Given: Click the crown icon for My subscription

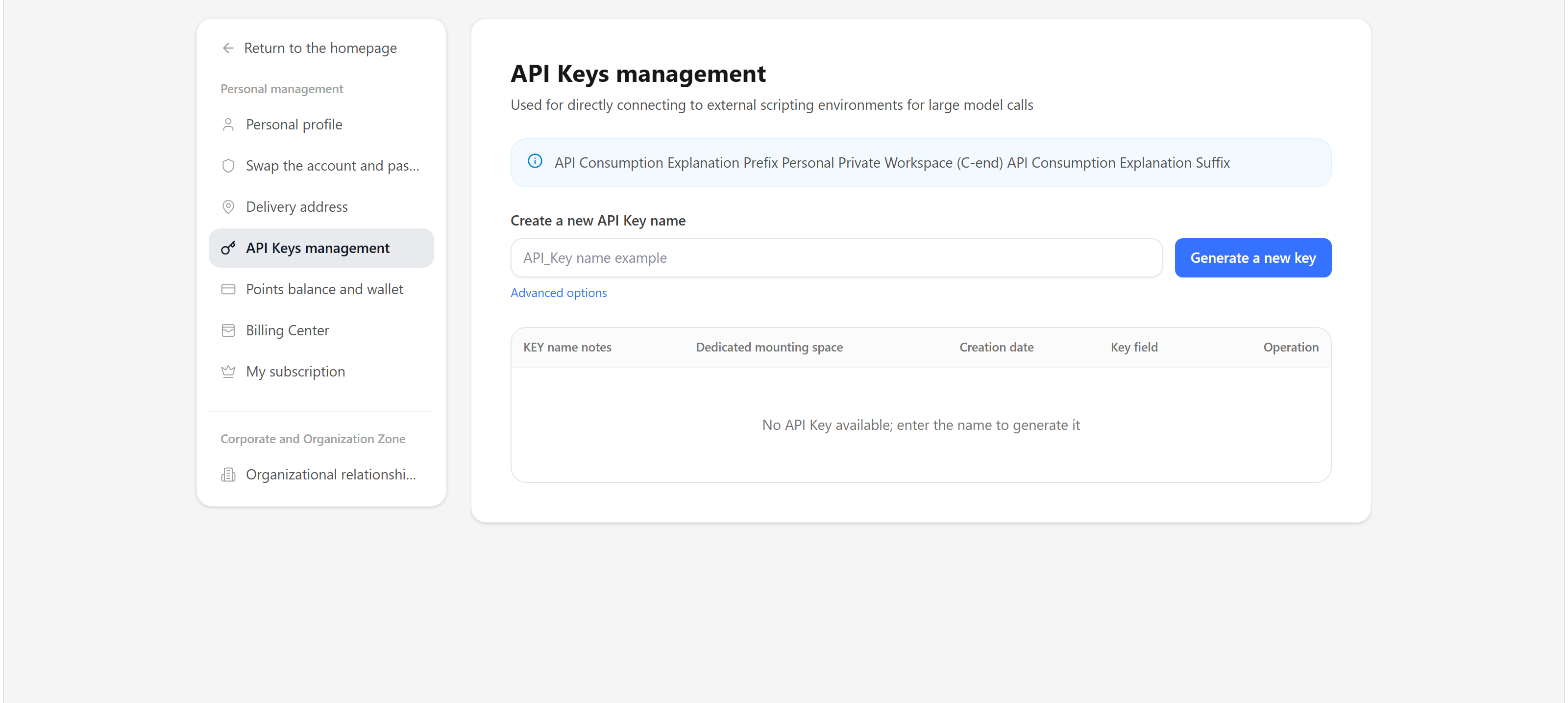Looking at the screenshot, I should (228, 372).
